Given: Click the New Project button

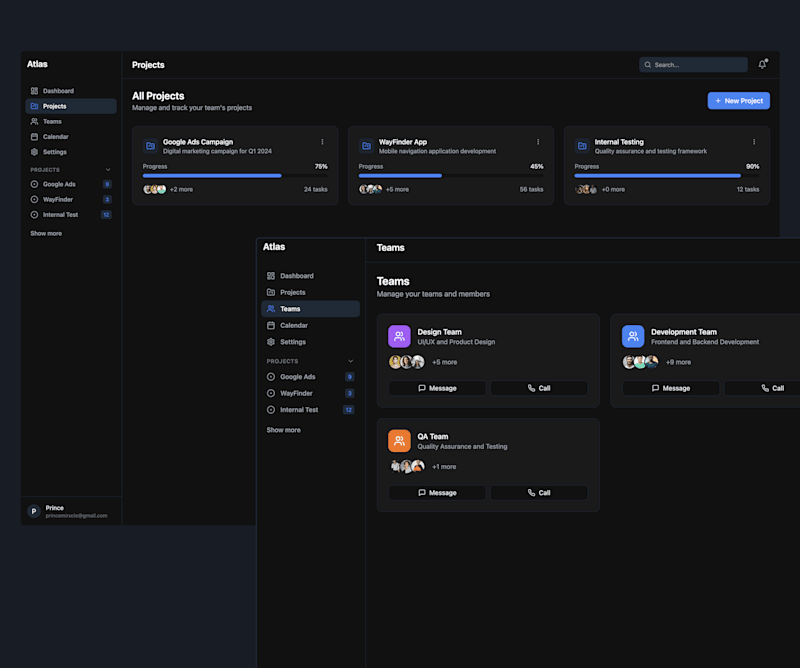Looking at the screenshot, I should pyautogui.click(x=738, y=101).
